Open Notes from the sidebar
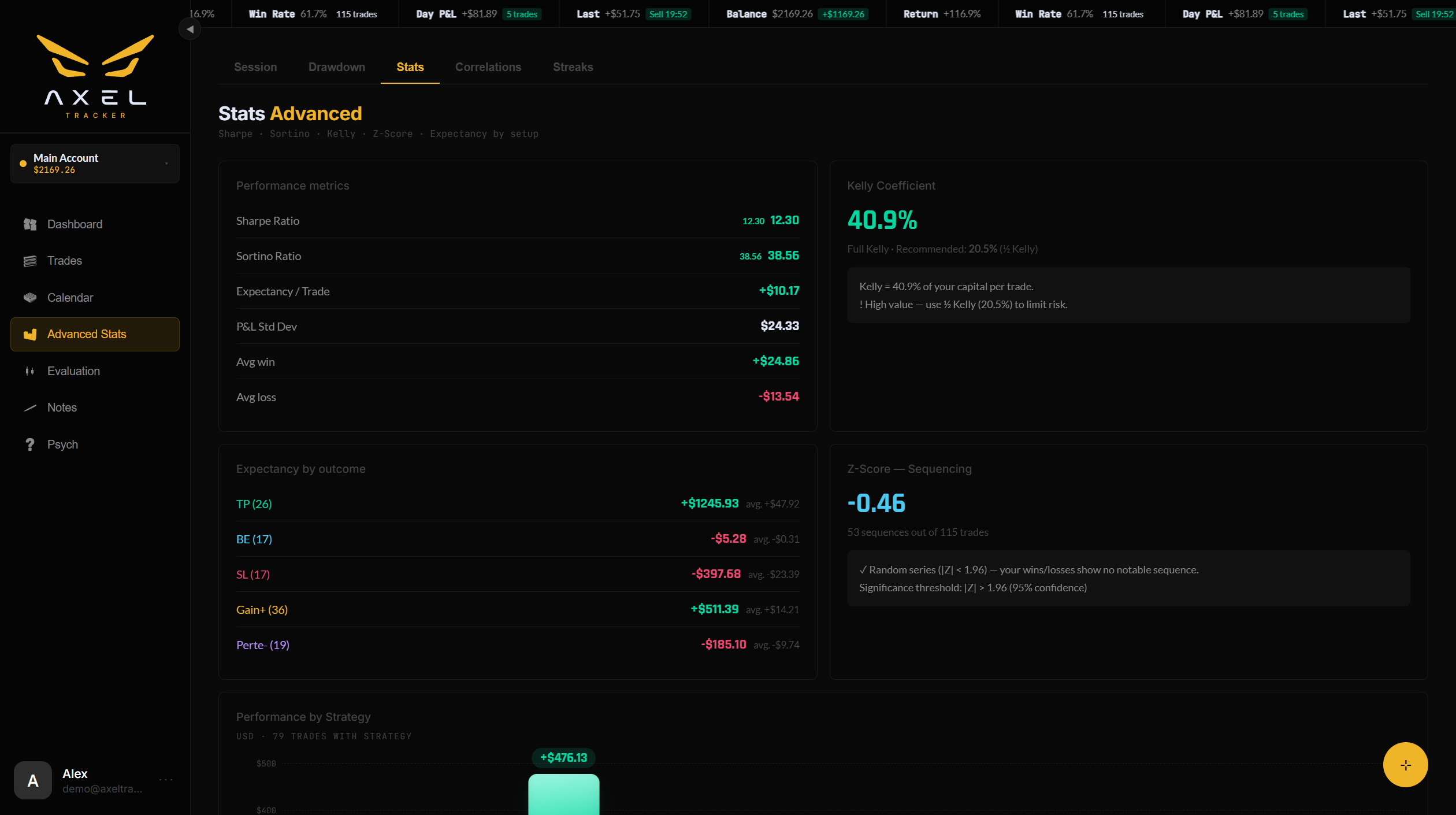 click(95, 408)
